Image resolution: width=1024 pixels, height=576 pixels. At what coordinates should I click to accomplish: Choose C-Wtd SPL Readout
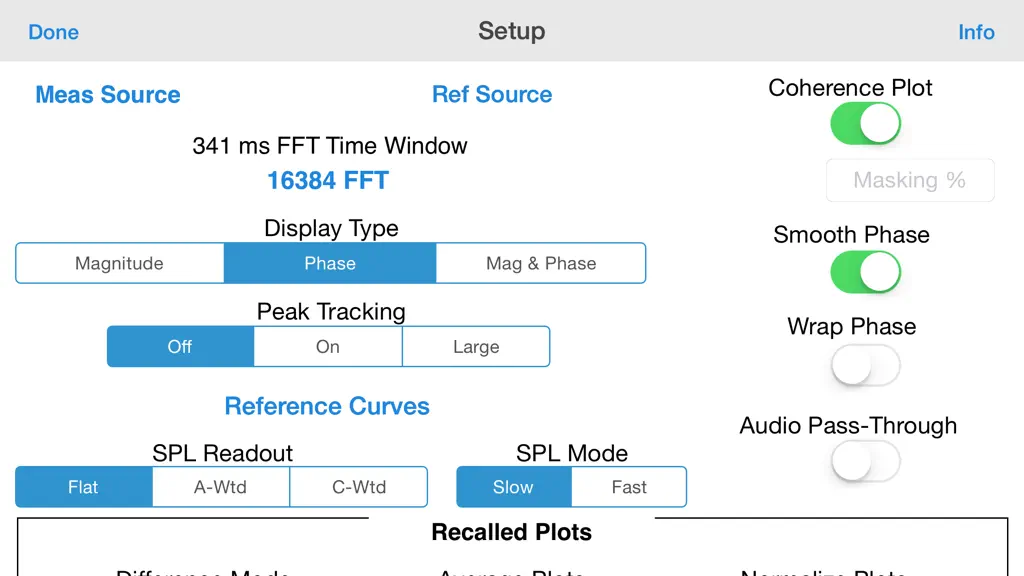click(x=359, y=487)
